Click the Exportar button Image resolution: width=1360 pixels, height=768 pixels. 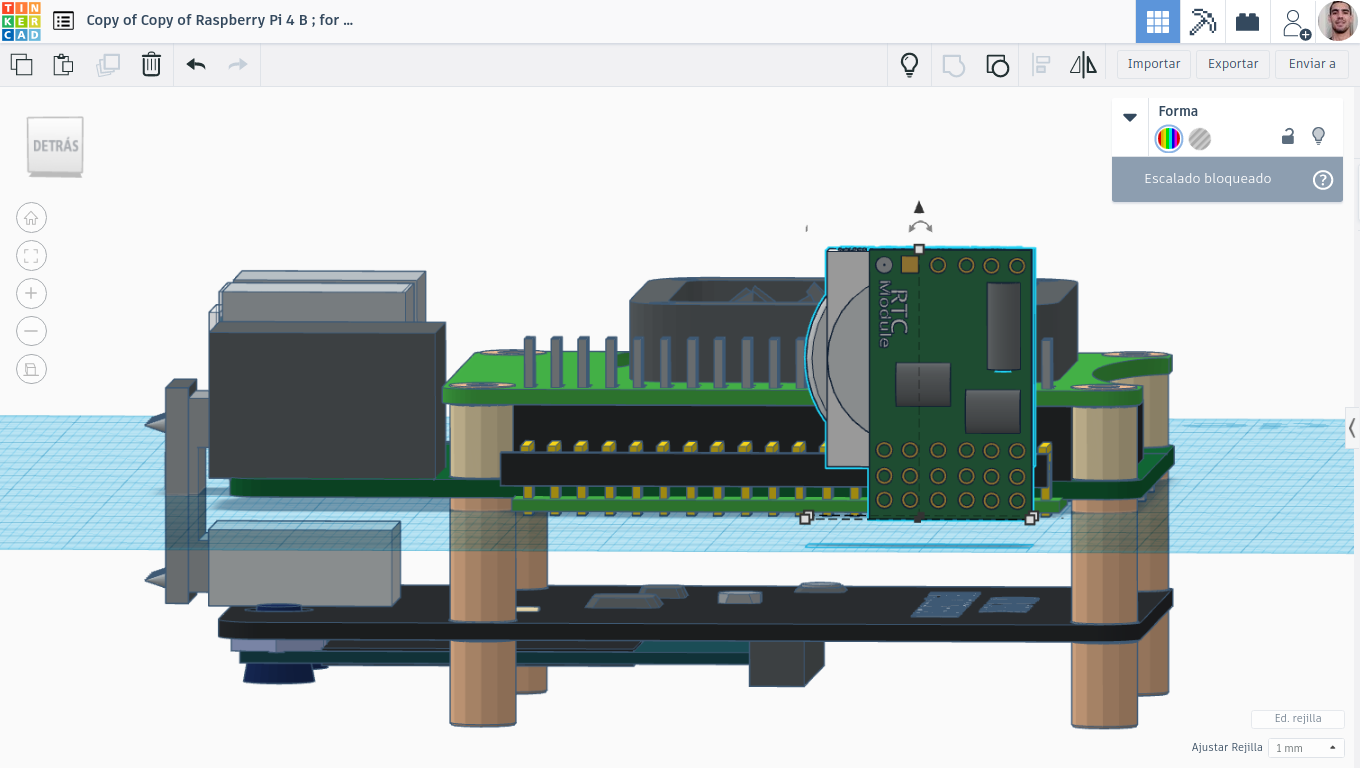point(1233,64)
